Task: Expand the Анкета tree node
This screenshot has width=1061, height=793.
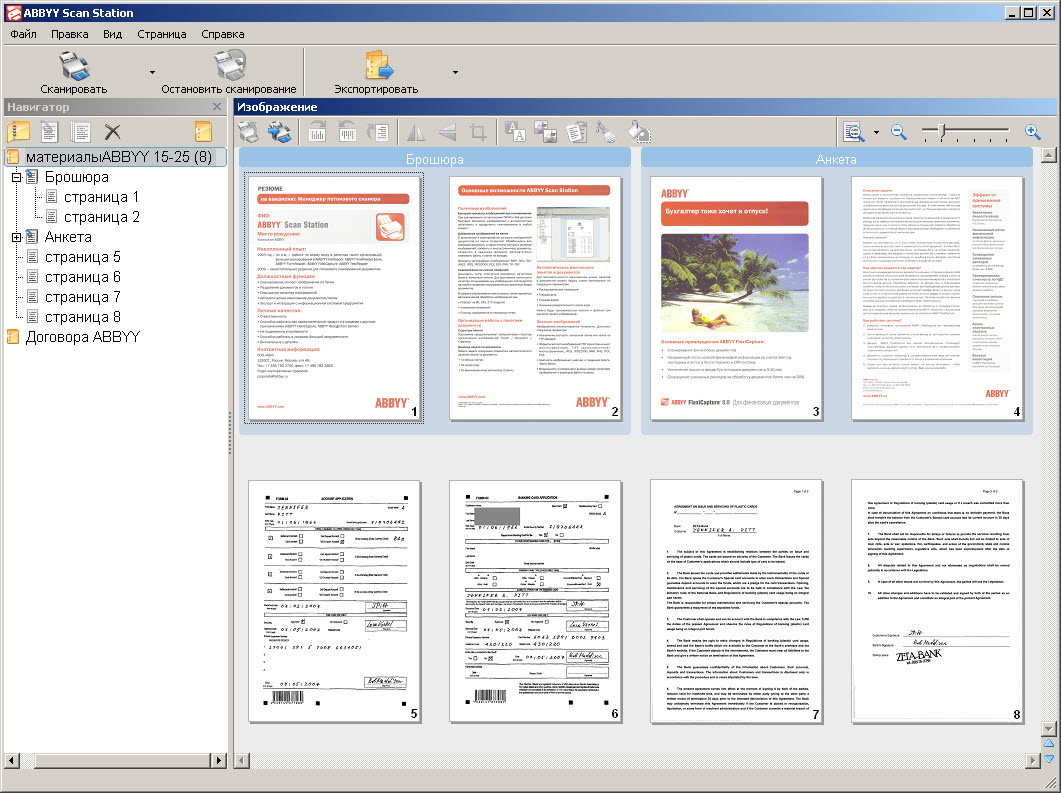Action: 17,237
